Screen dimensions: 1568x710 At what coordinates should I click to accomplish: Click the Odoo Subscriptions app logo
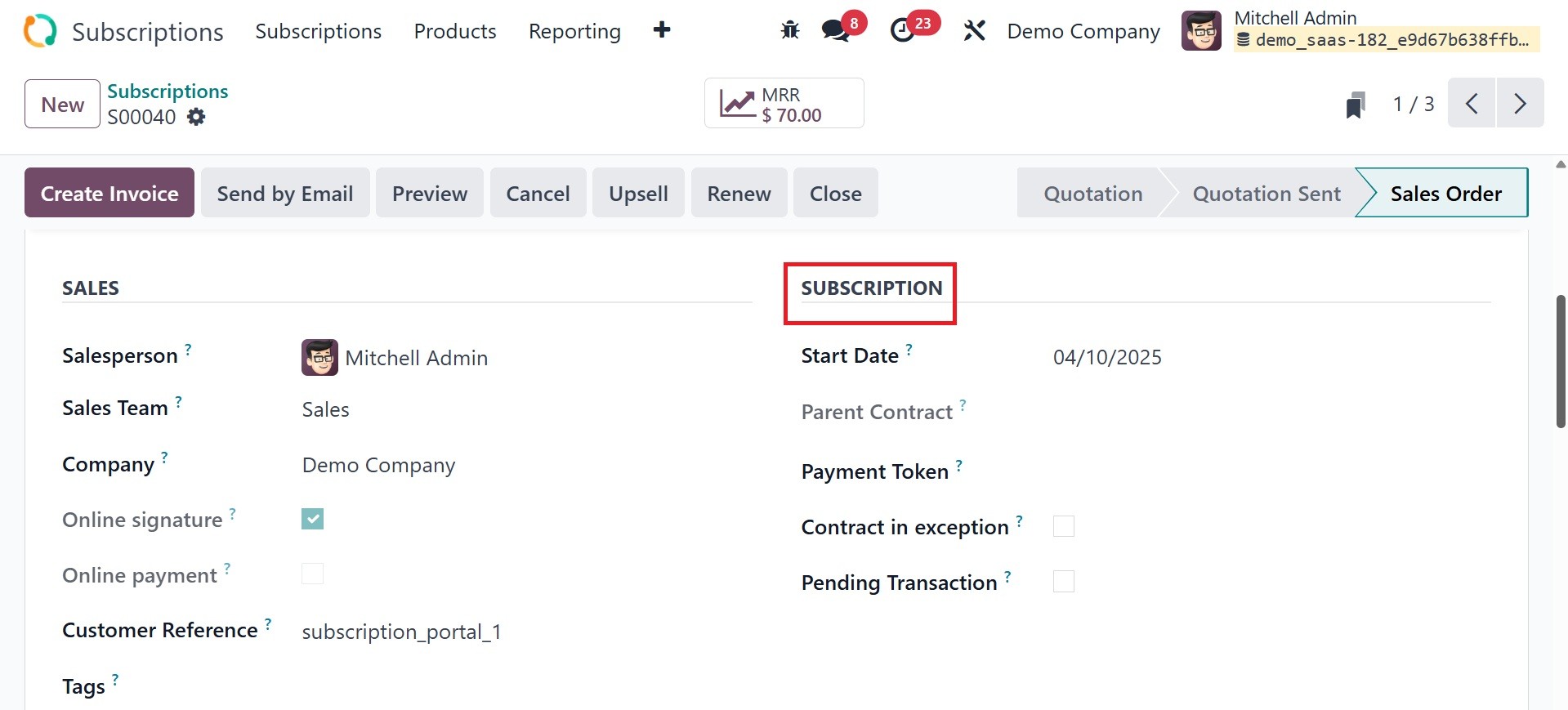pyautogui.click(x=40, y=31)
